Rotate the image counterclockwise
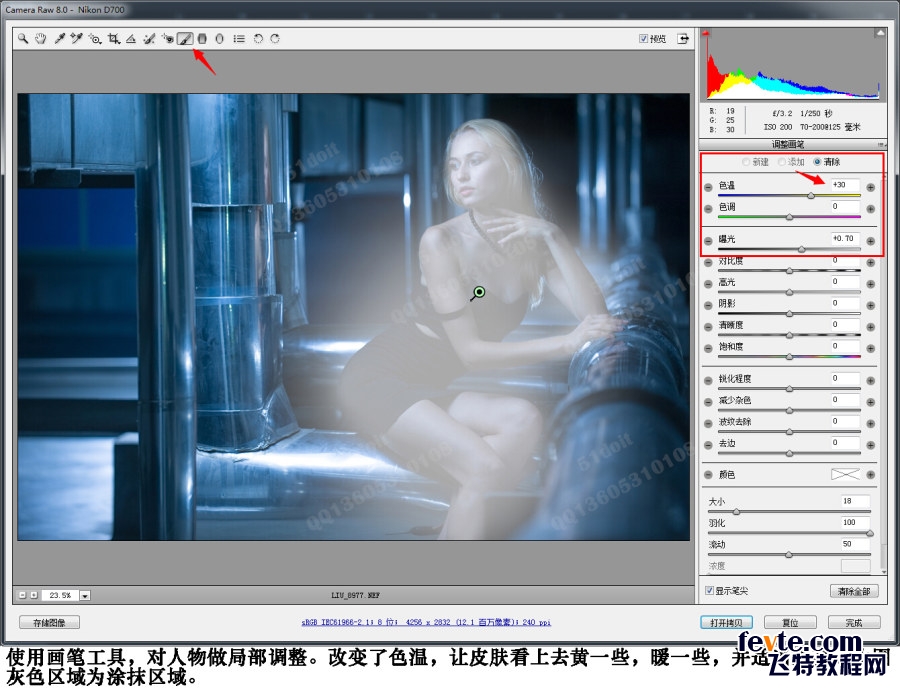 [258, 40]
